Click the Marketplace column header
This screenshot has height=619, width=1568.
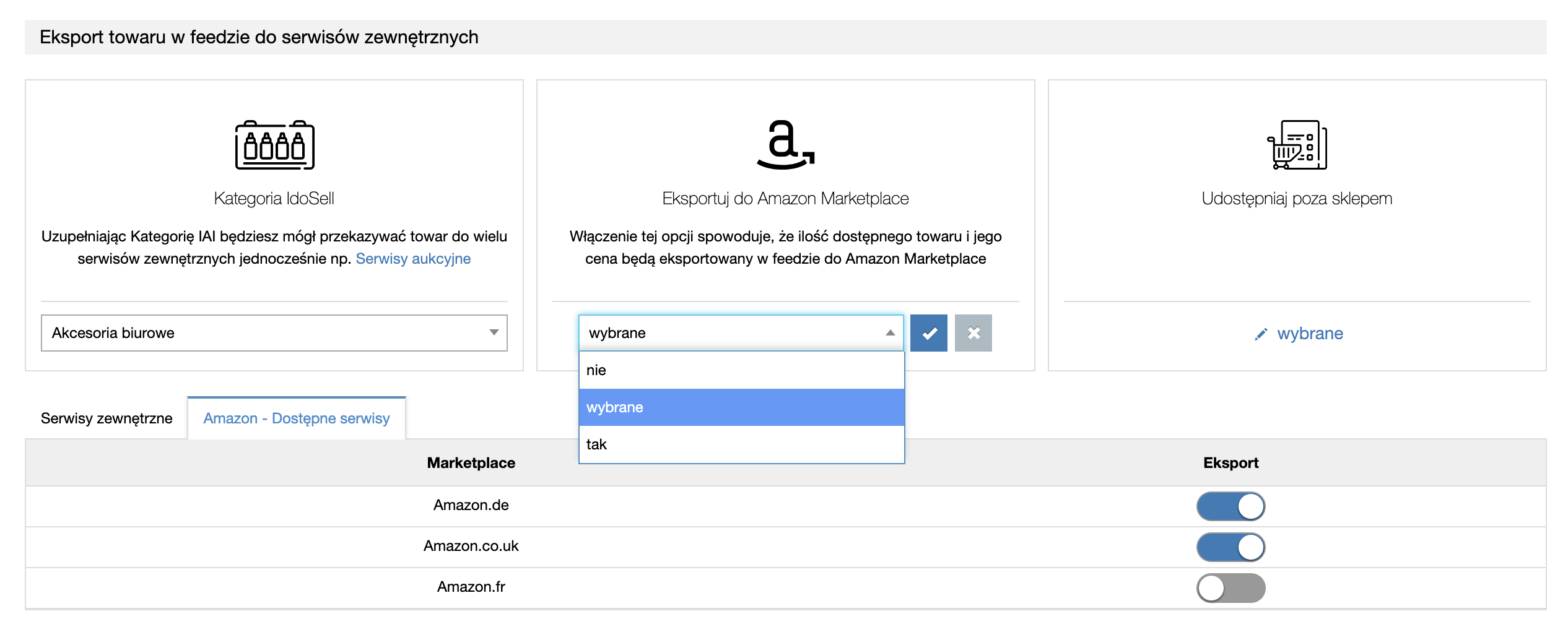point(471,463)
